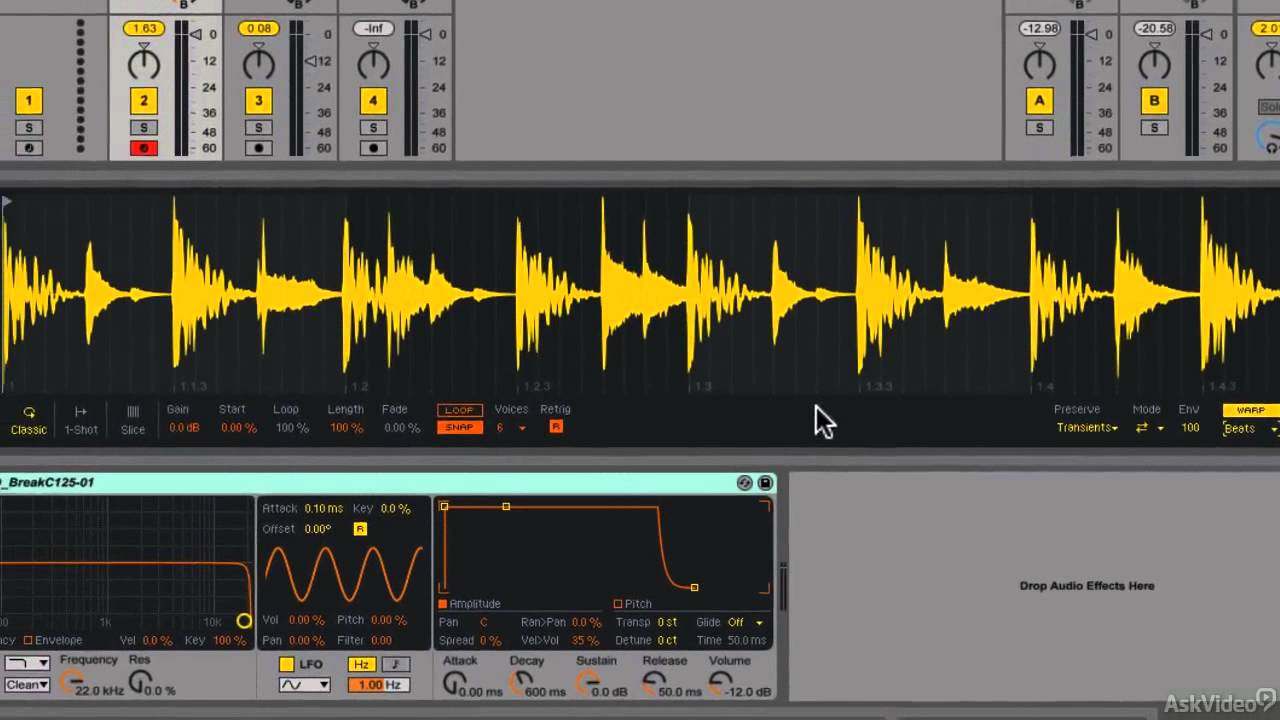
Task: Select Classic playback mode in Simpler
Action: pos(29,420)
